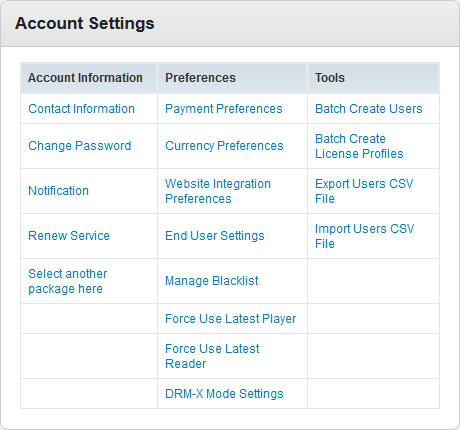Click End User Settings link

(215, 236)
